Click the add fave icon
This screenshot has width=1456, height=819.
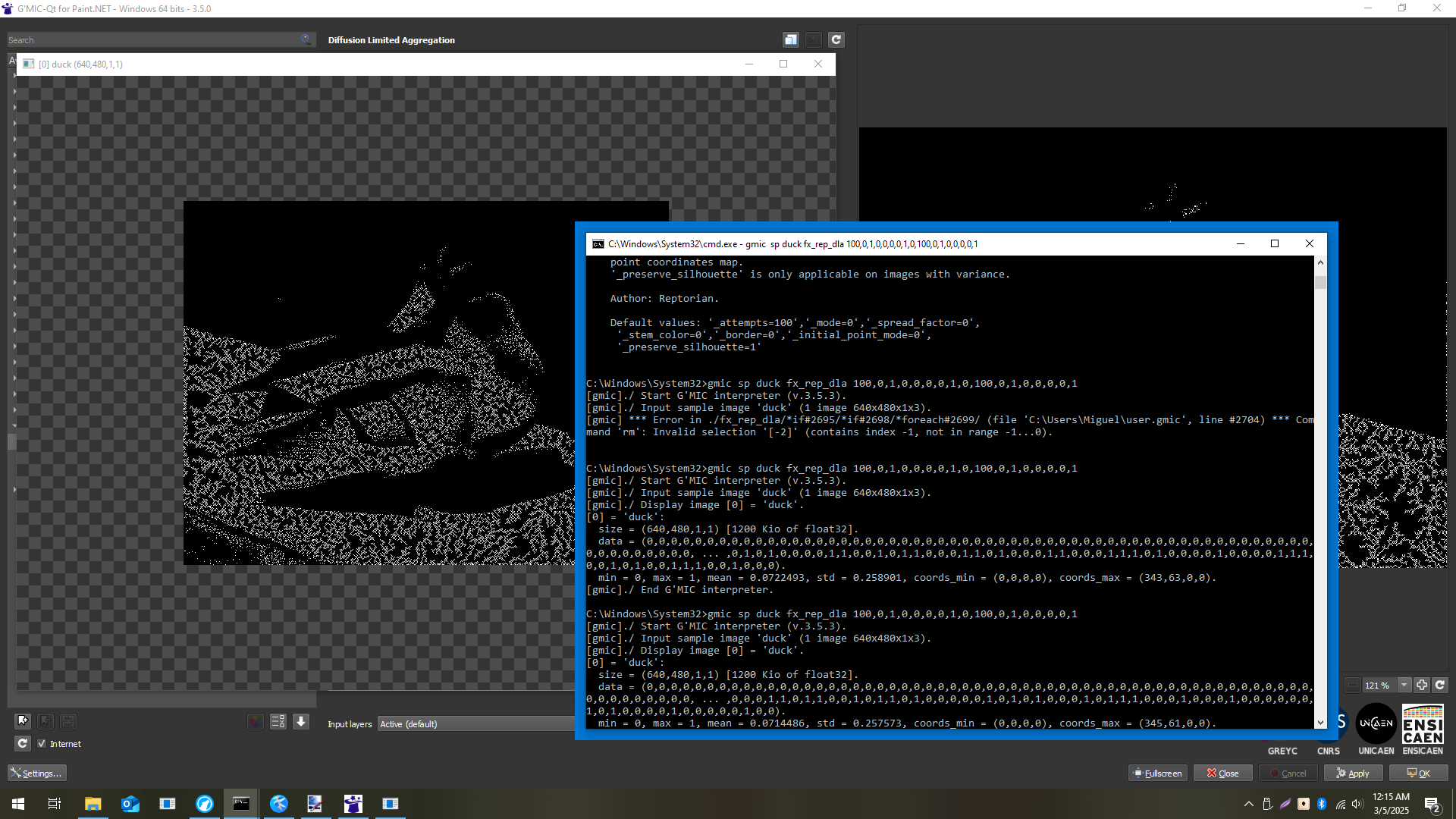23,721
